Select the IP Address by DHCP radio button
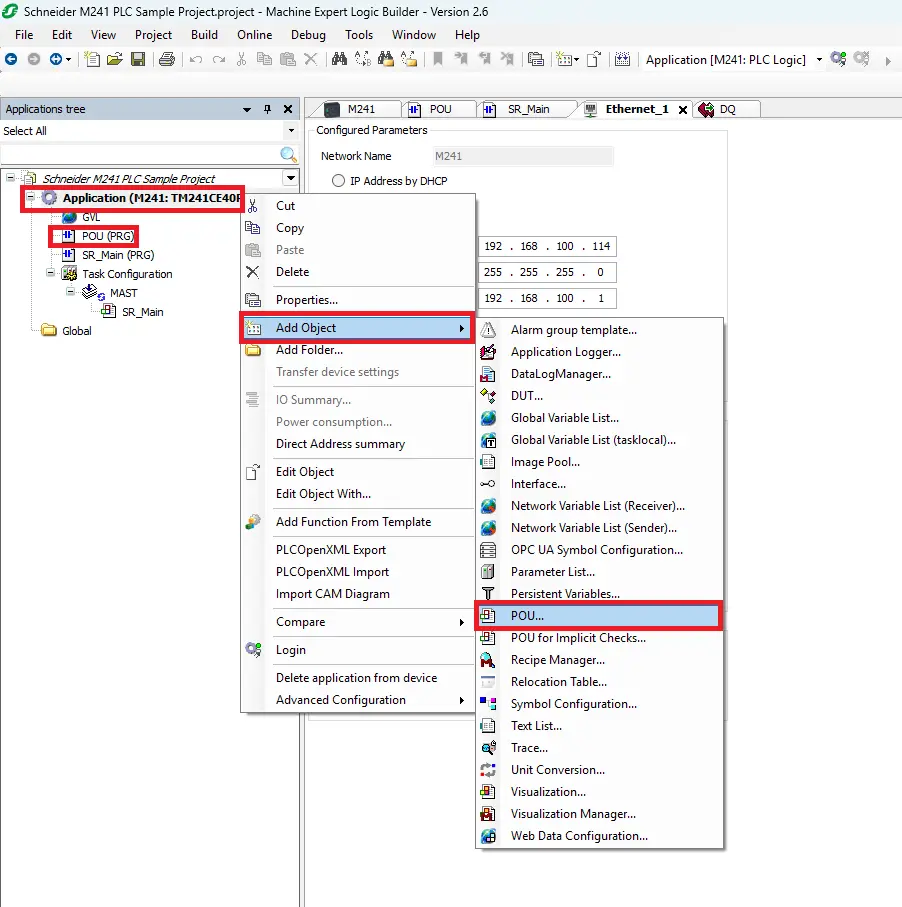The height and width of the screenshot is (907, 902). pyautogui.click(x=338, y=180)
